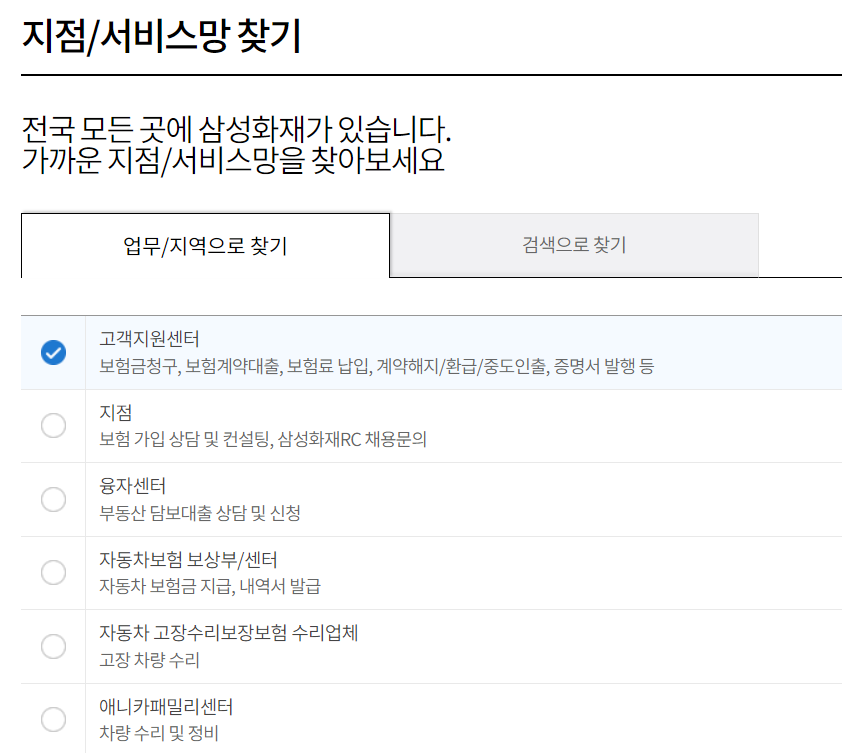Select 자동차보험 보상부/센터 option
The image size is (842, 753).
53,574
